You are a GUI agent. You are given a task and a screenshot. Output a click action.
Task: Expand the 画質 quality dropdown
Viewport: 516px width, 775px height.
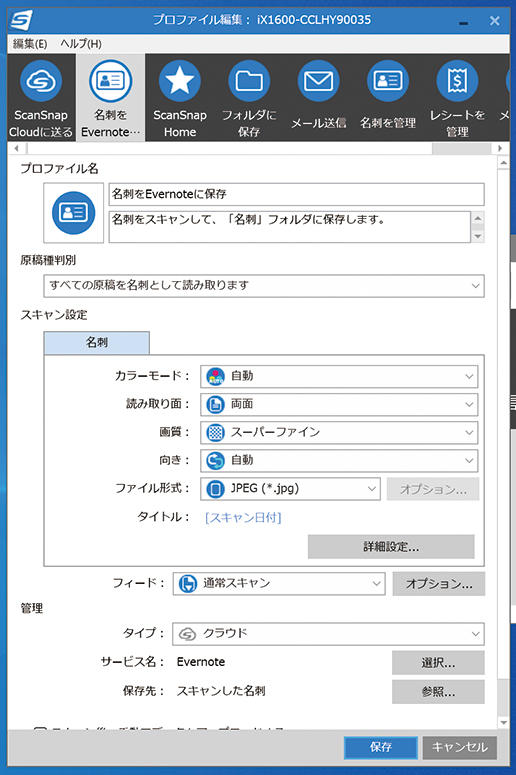click(339, 433)
